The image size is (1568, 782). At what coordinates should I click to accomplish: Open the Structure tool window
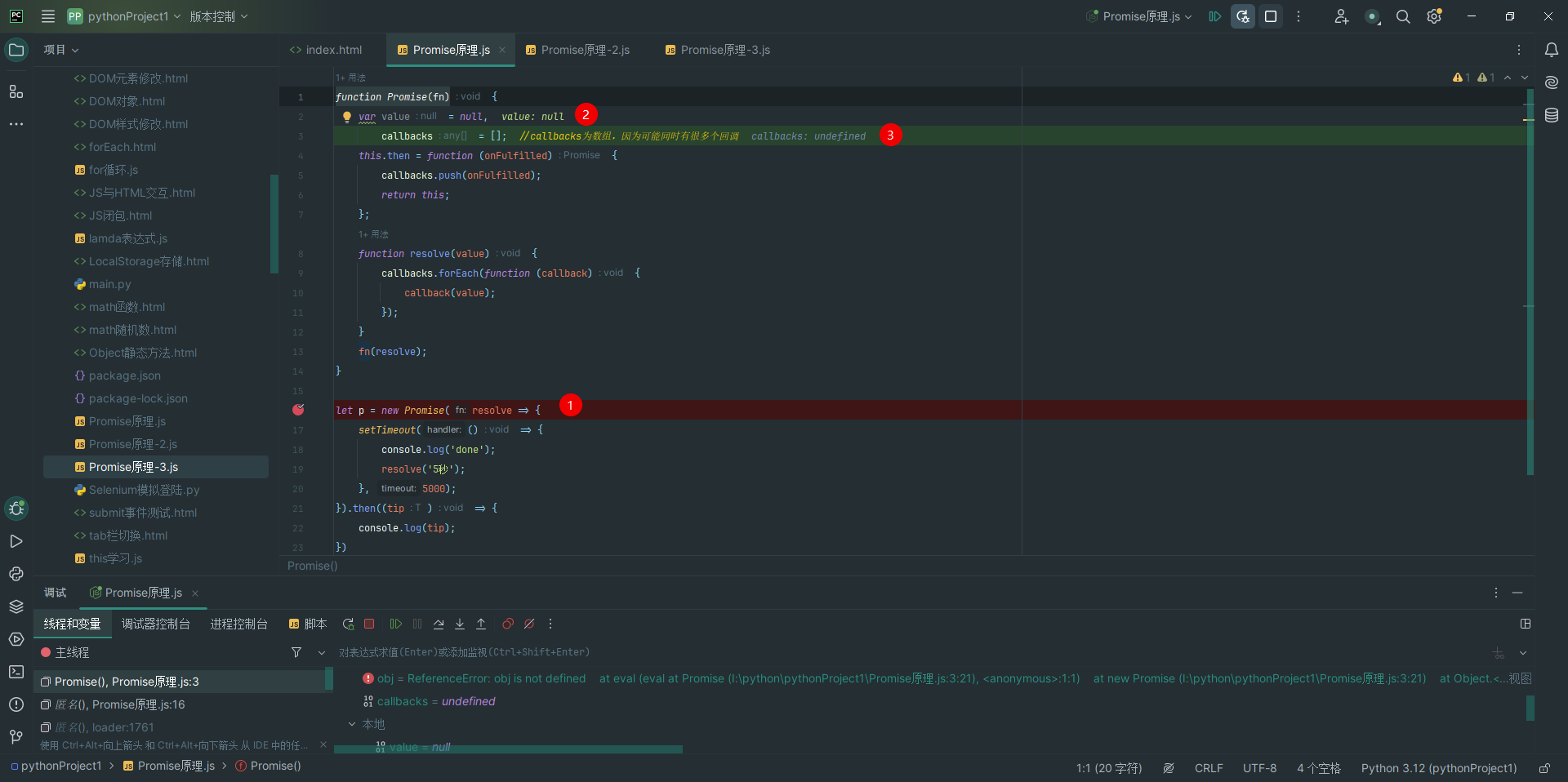coord(16,91)
